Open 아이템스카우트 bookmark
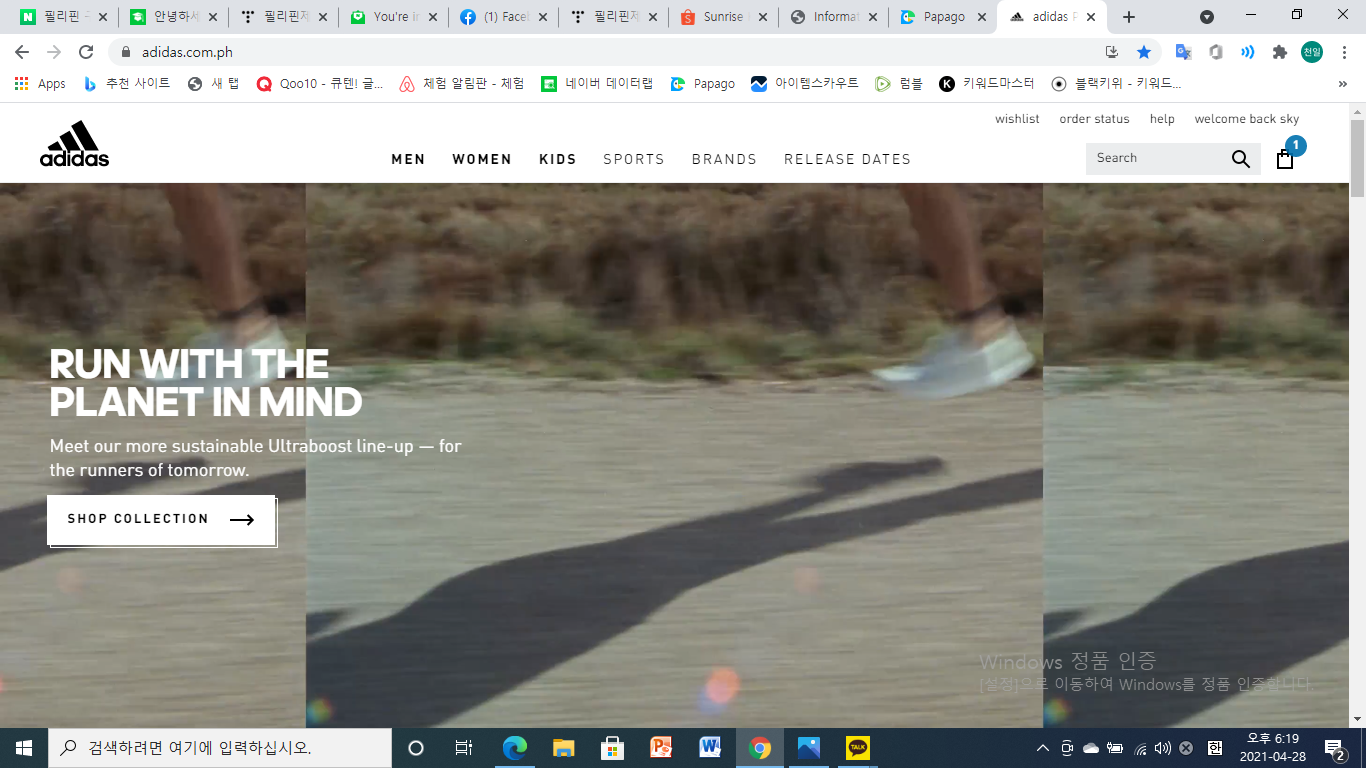Image resolution: width=1366 pixels, height=768 pixels. [x=805, y=84]
